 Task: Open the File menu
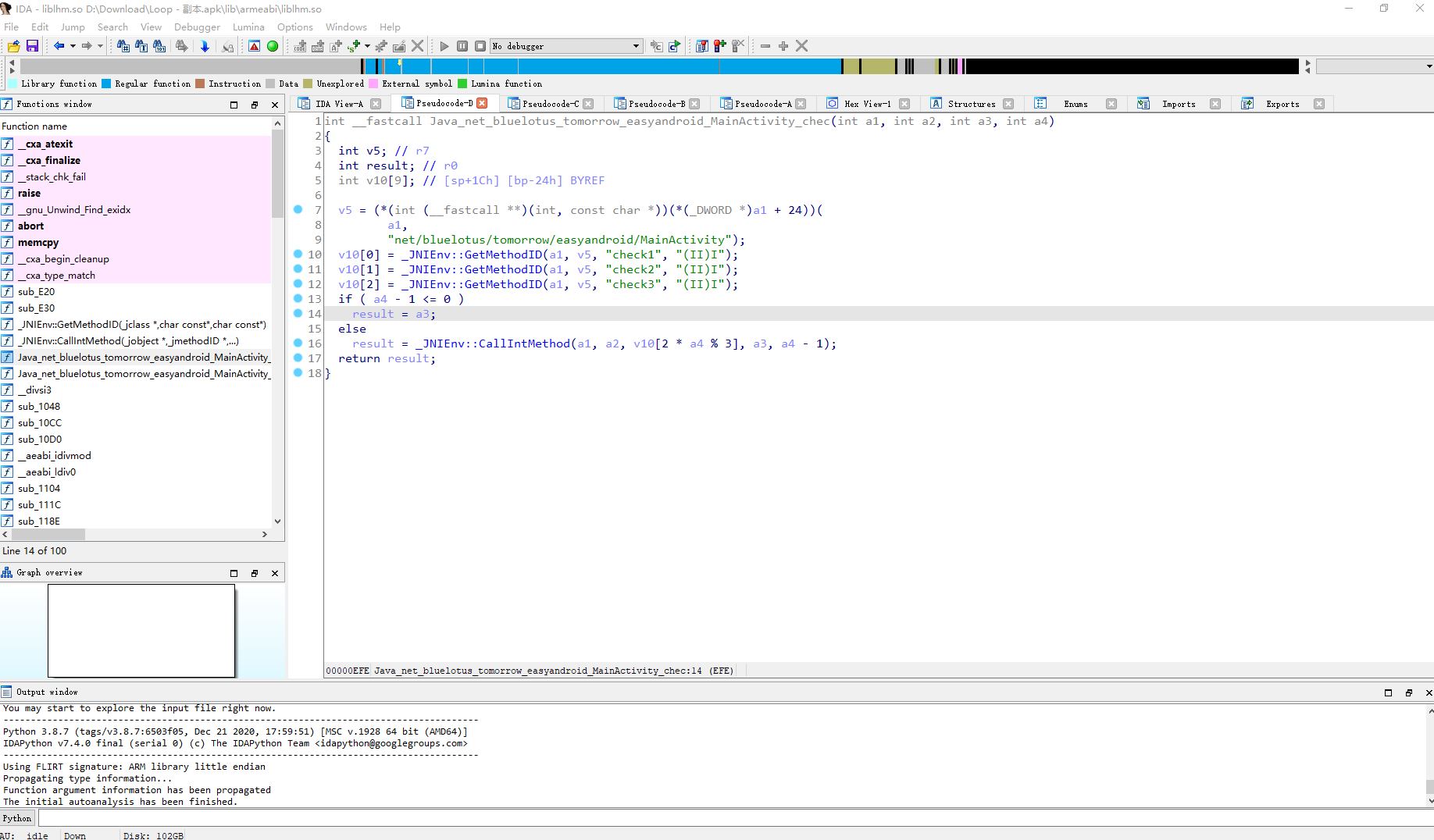[x=11, y=27]
